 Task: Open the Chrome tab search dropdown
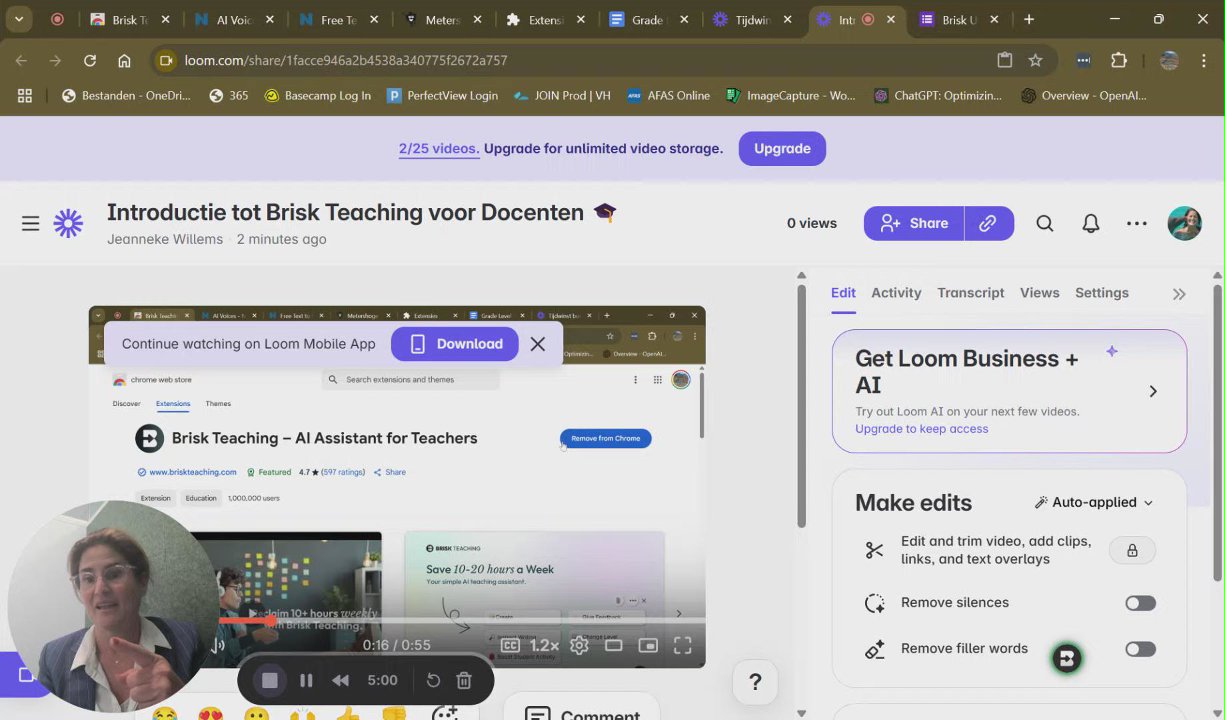point(18,19)
